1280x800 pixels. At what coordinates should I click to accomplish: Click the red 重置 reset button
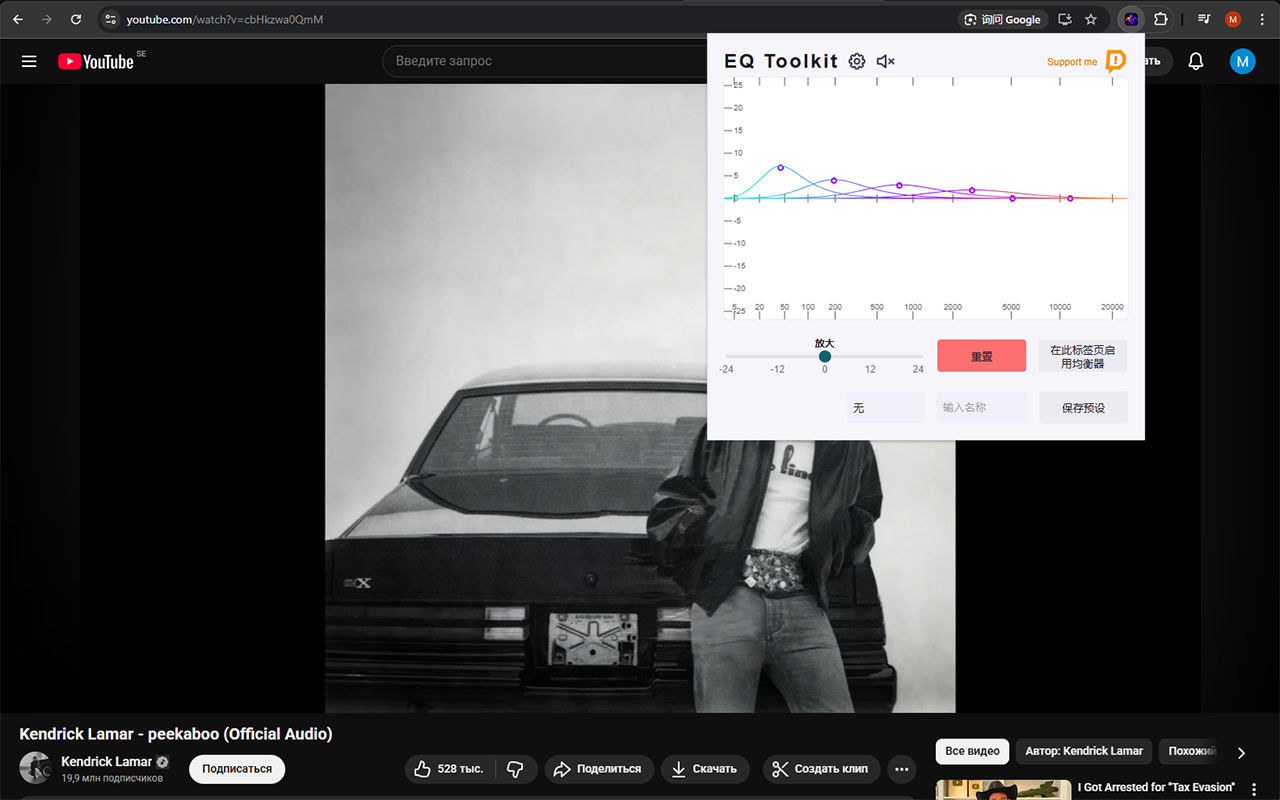pos(982,356)
